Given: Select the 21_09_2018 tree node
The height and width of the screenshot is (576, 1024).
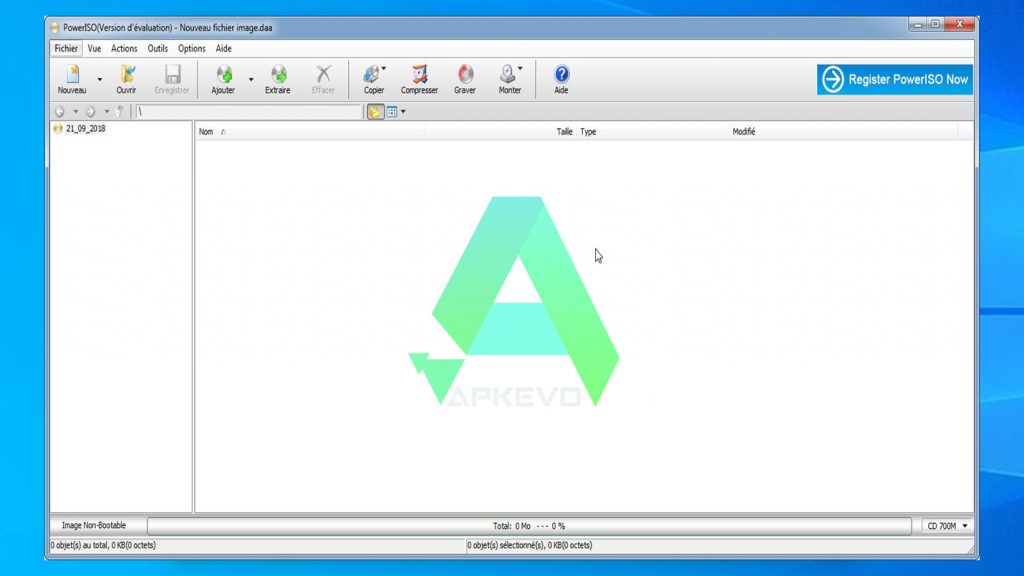Looking at the screenshot, I should [85, 129].
